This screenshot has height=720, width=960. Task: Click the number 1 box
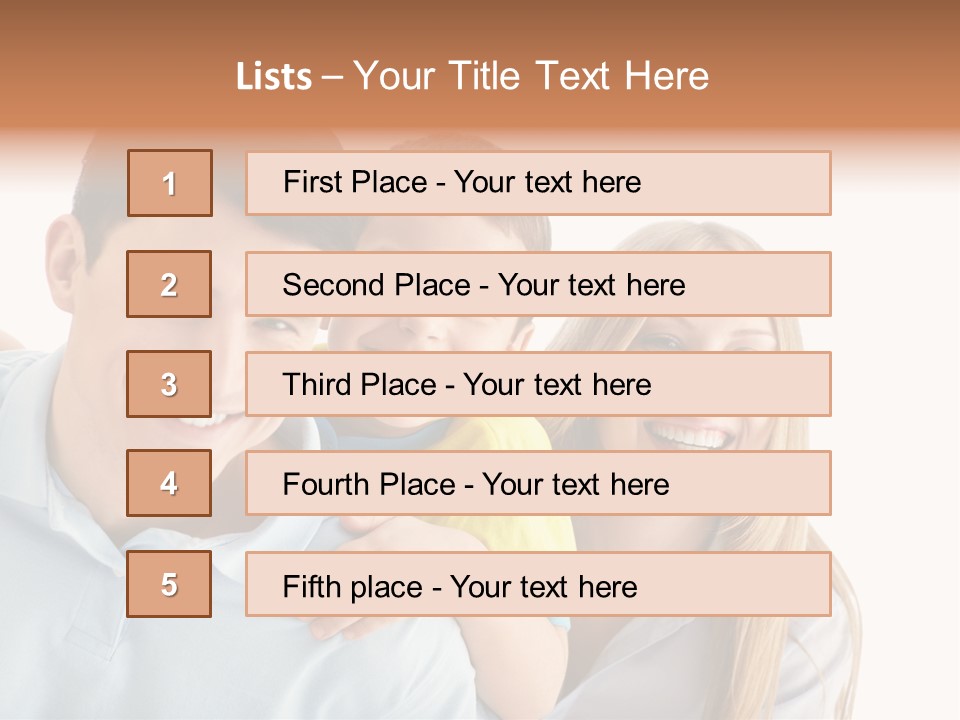pyautogui.click(x=170, y=183)
